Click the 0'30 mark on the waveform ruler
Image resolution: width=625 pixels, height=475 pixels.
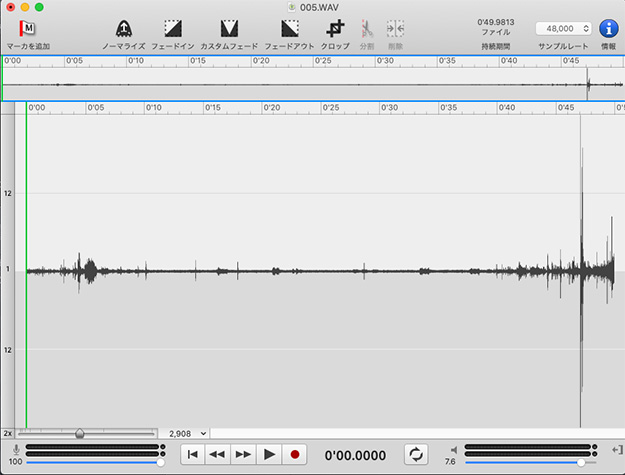[x=389, y=107]
